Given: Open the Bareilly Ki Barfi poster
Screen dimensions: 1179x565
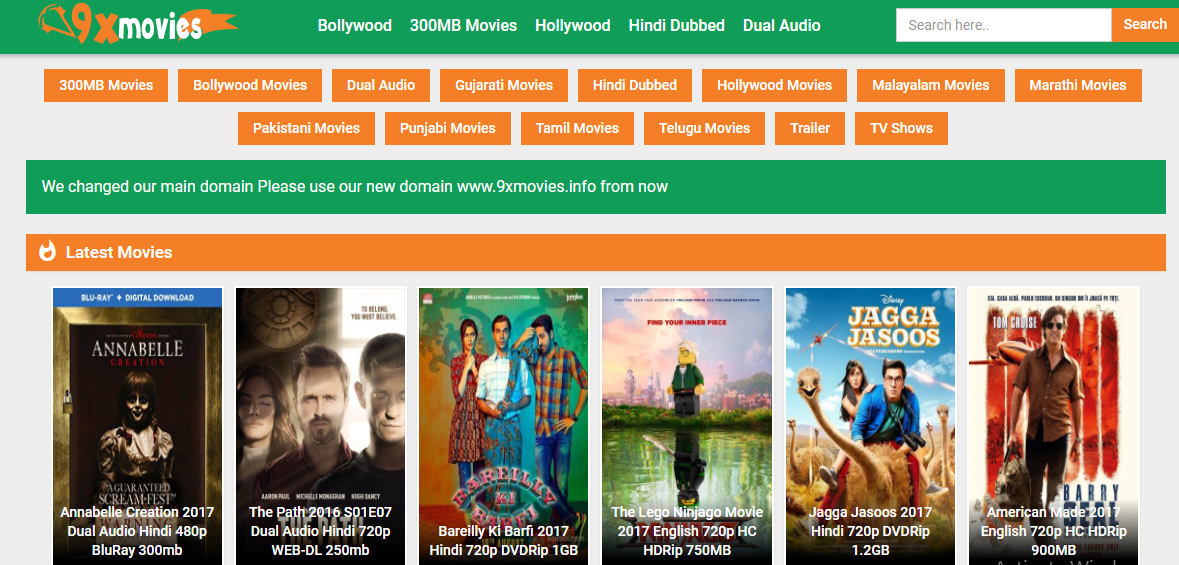Looking at the screenshot, I should coord(503,426).
